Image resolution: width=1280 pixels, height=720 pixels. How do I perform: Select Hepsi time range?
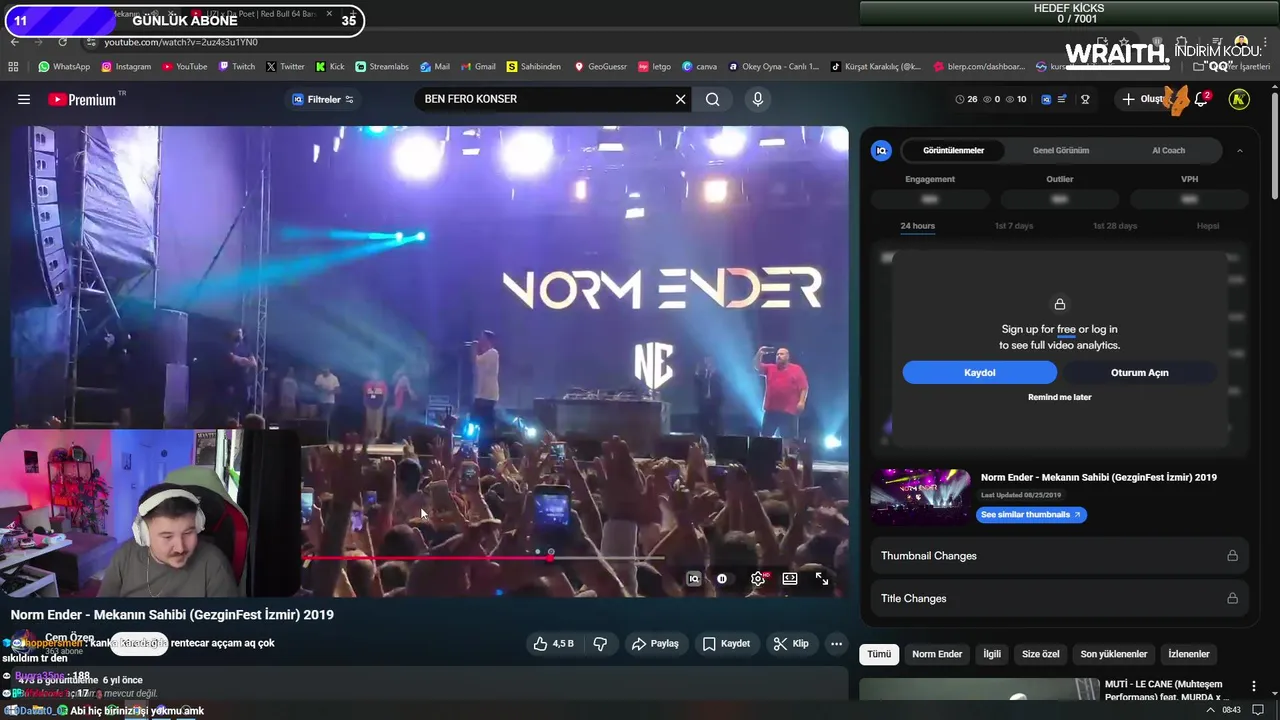click(1208, 226)
